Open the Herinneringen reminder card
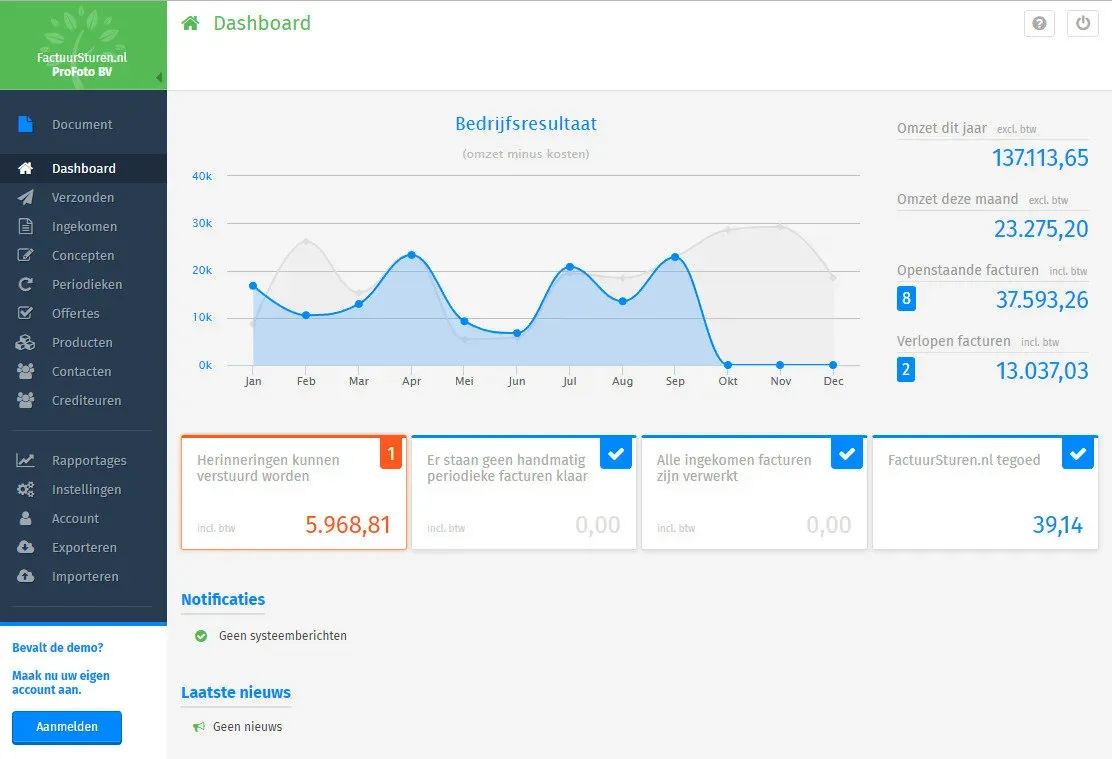Image resolution: width=1112 pixels, height=759 pixels. (293, 493)
